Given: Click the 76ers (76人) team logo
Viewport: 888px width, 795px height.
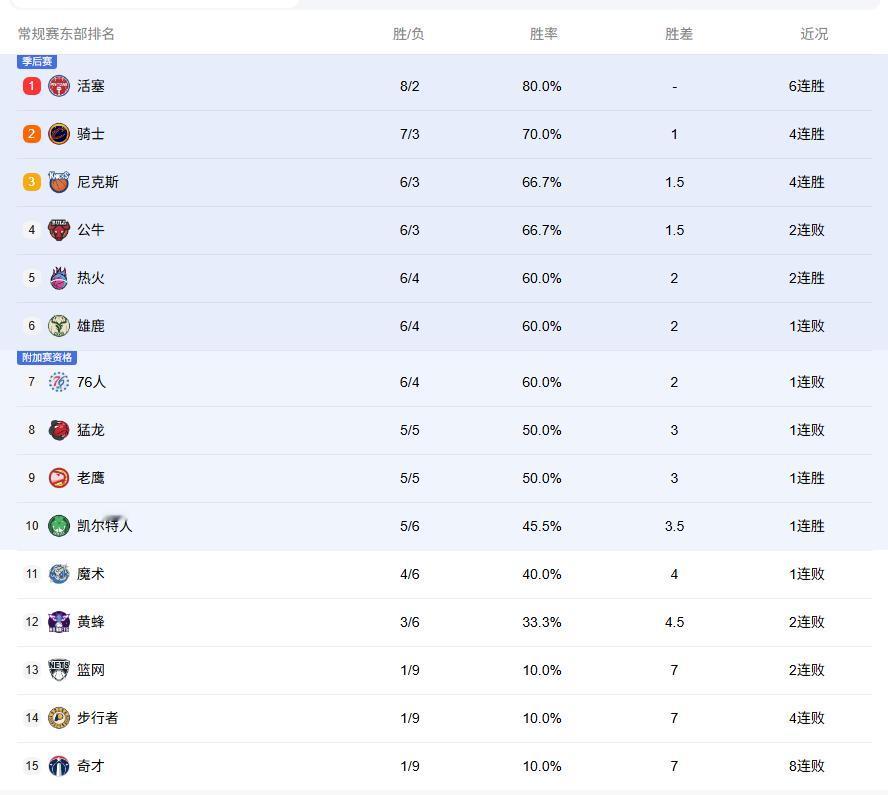Looking at the screenshot, I should coord(59,382).
